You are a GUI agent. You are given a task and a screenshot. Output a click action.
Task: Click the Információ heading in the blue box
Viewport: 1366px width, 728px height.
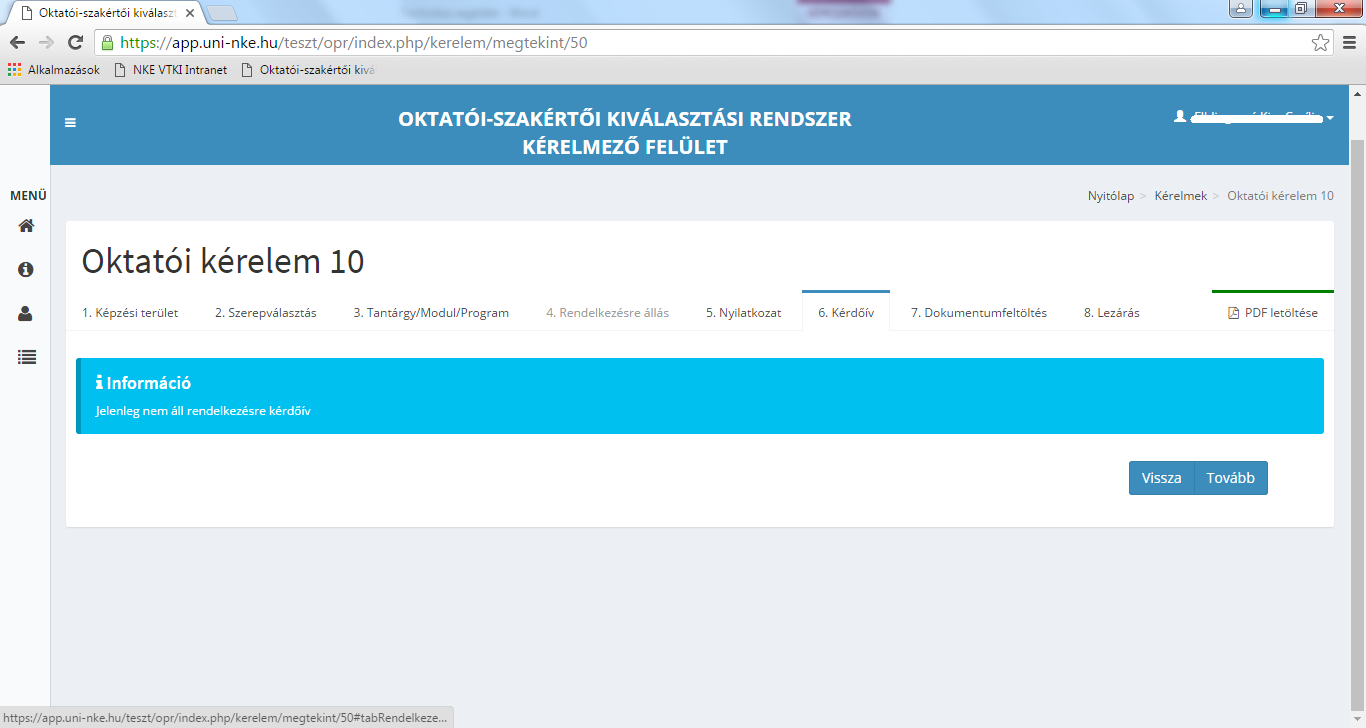(x=143, y=383)
